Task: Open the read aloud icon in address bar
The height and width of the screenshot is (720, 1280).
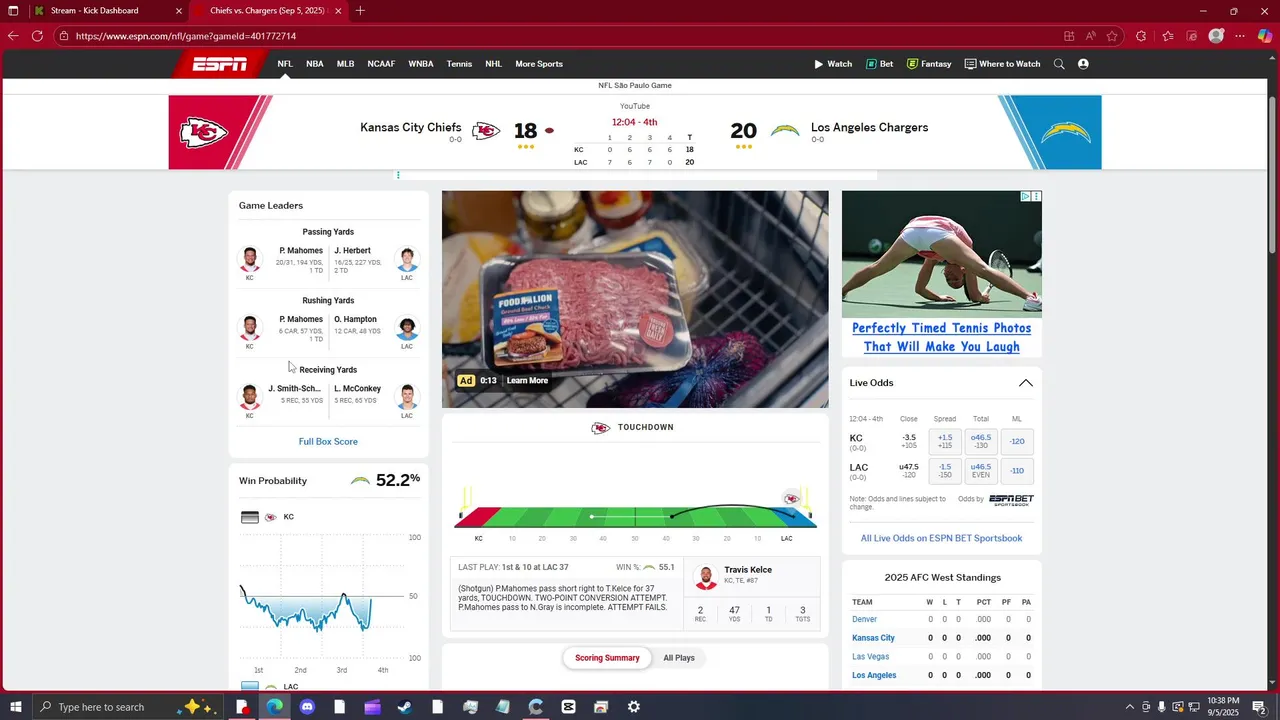Action: pyautogui.click(x=1090, y=36)
